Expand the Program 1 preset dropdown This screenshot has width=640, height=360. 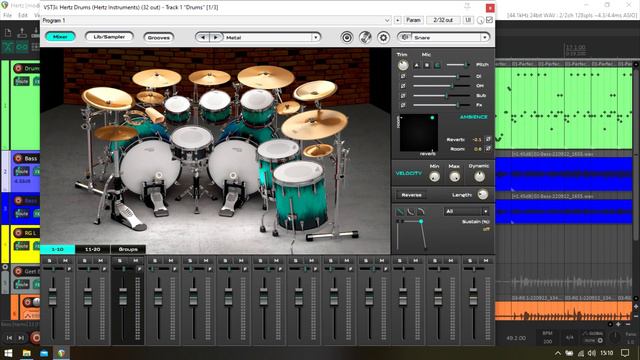(x=387, y=20)
